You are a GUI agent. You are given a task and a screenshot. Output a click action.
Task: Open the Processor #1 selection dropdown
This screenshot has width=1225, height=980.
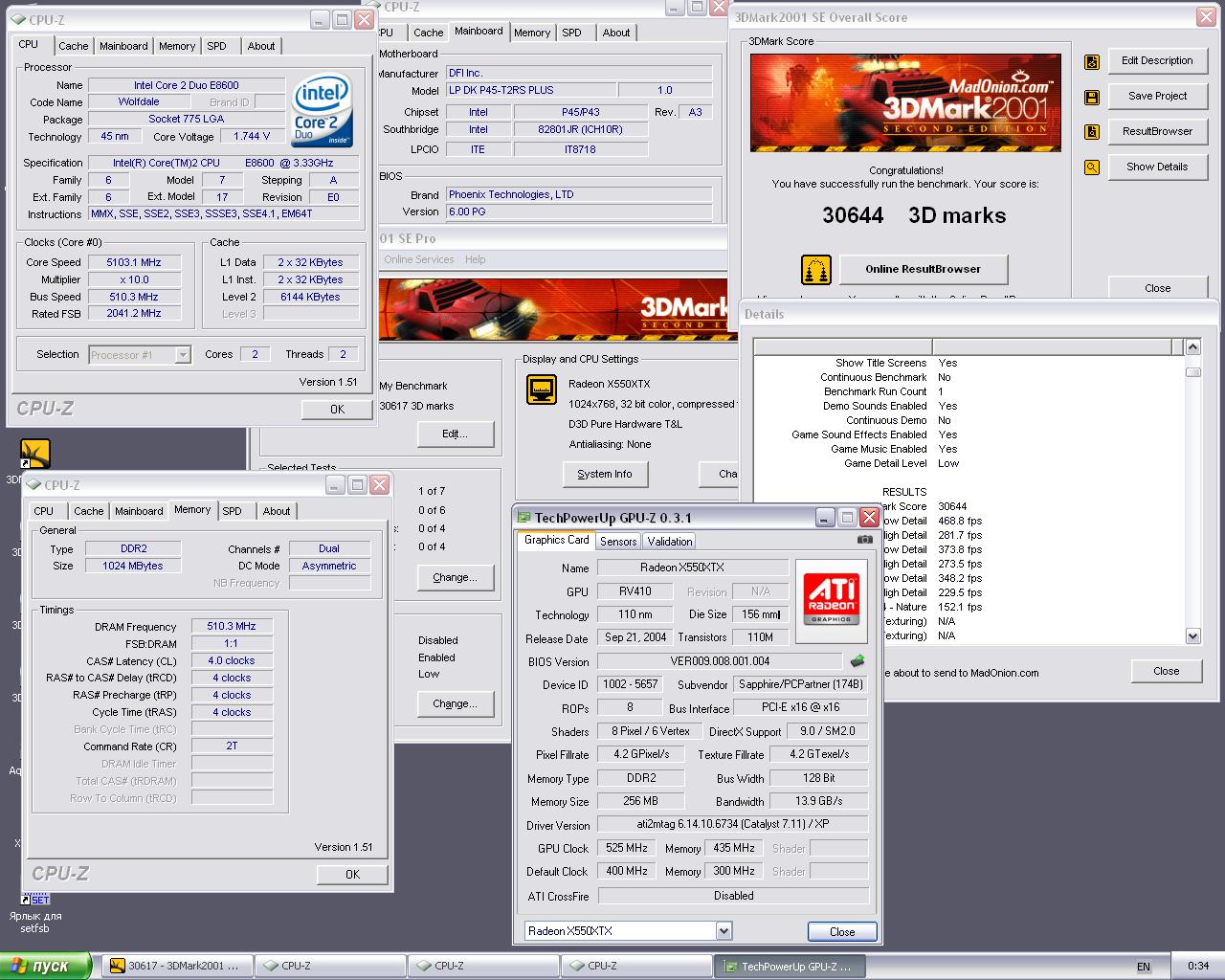click(x=183, y=355)
